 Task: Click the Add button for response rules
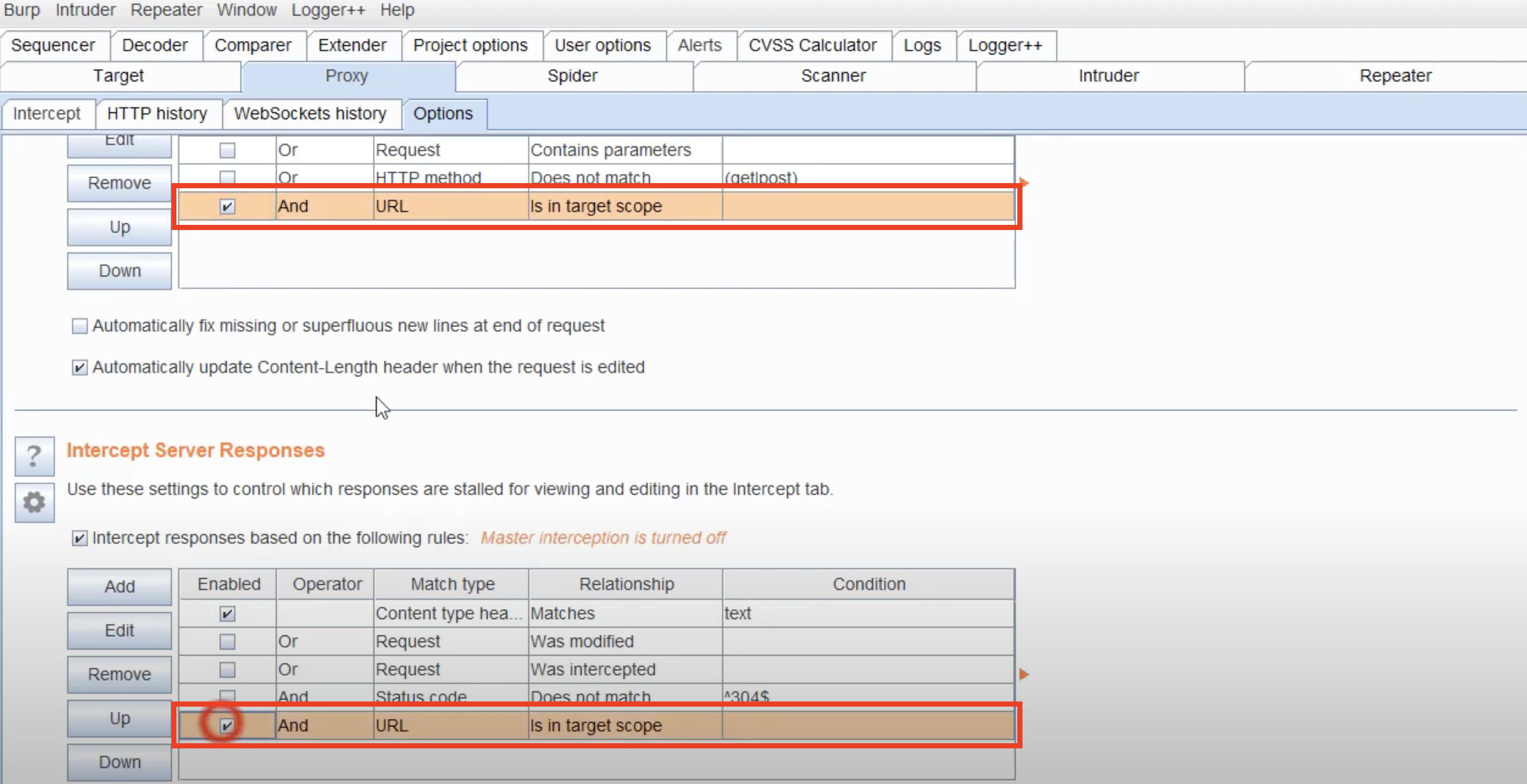(119, 586)
